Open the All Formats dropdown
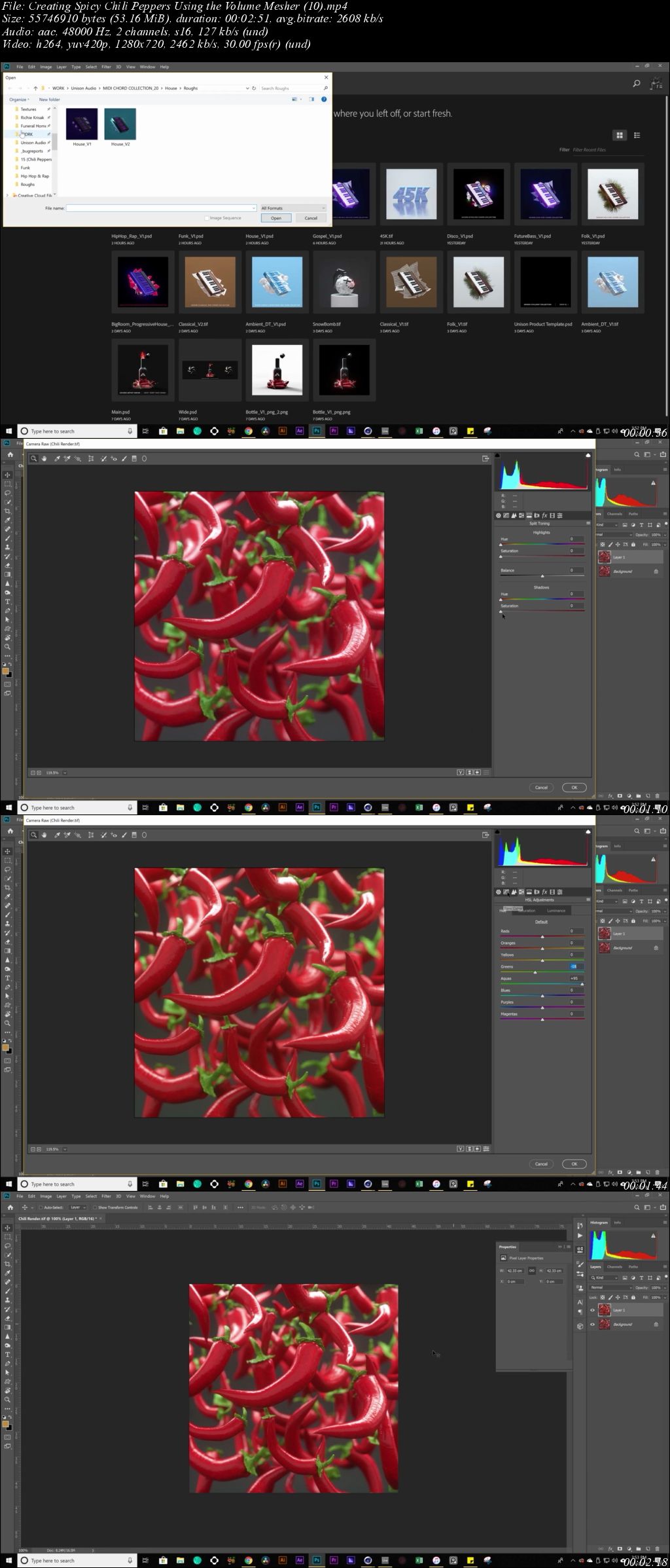 pos(292,208)
